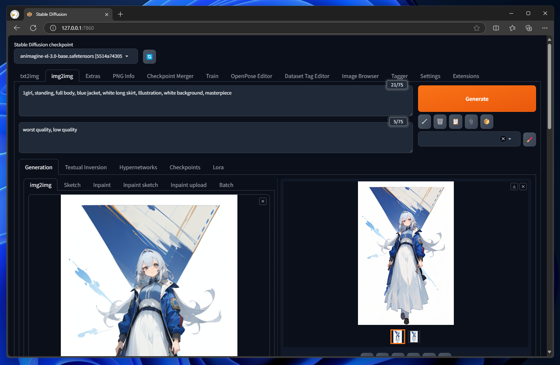Image resolution: width=560 pixels, height=365 pixels.
Task: Select the img2img input mode tab
Action: coord(41,185)
